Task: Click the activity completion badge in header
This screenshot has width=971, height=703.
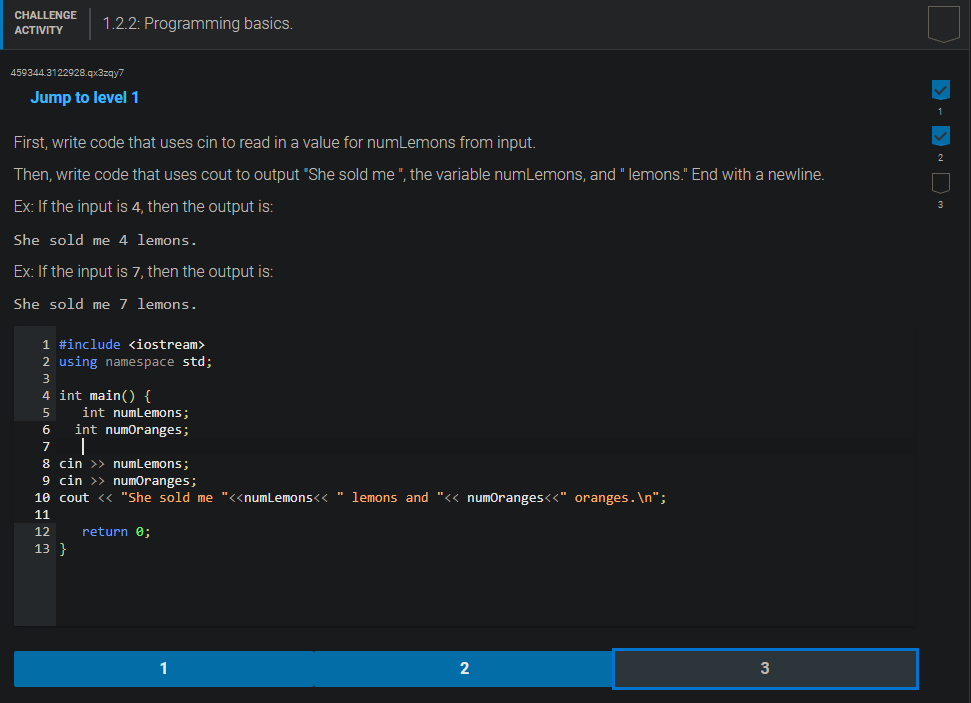Action: 943,24
